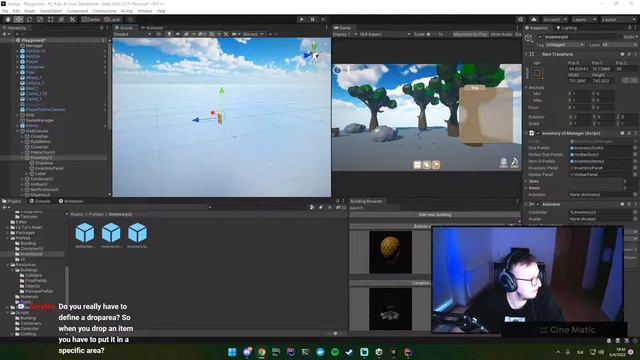
Task: Open Spotify from the taskbar
Action: [x=335, y=352]
